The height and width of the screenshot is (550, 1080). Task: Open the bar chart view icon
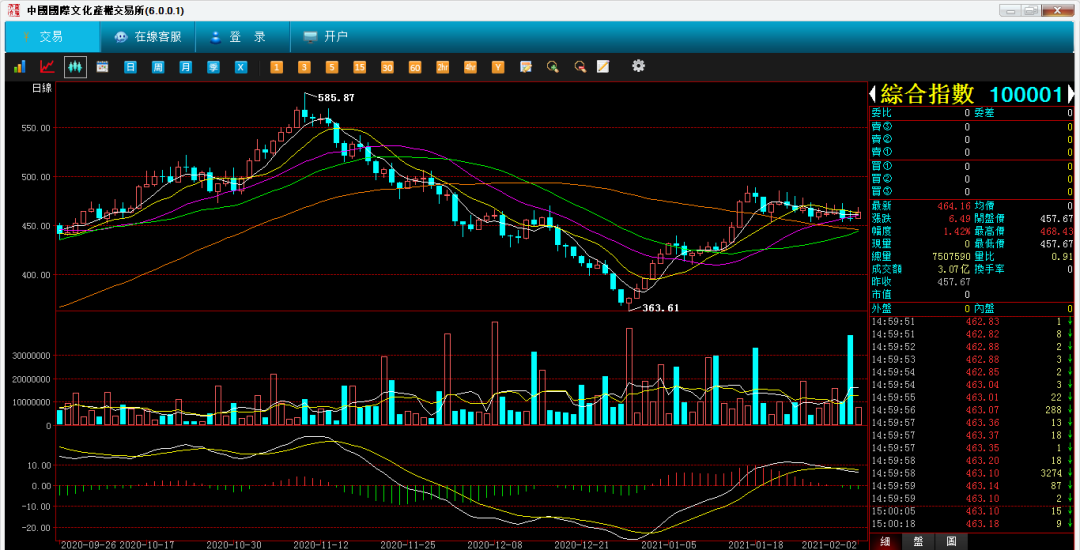pos(19,67)
